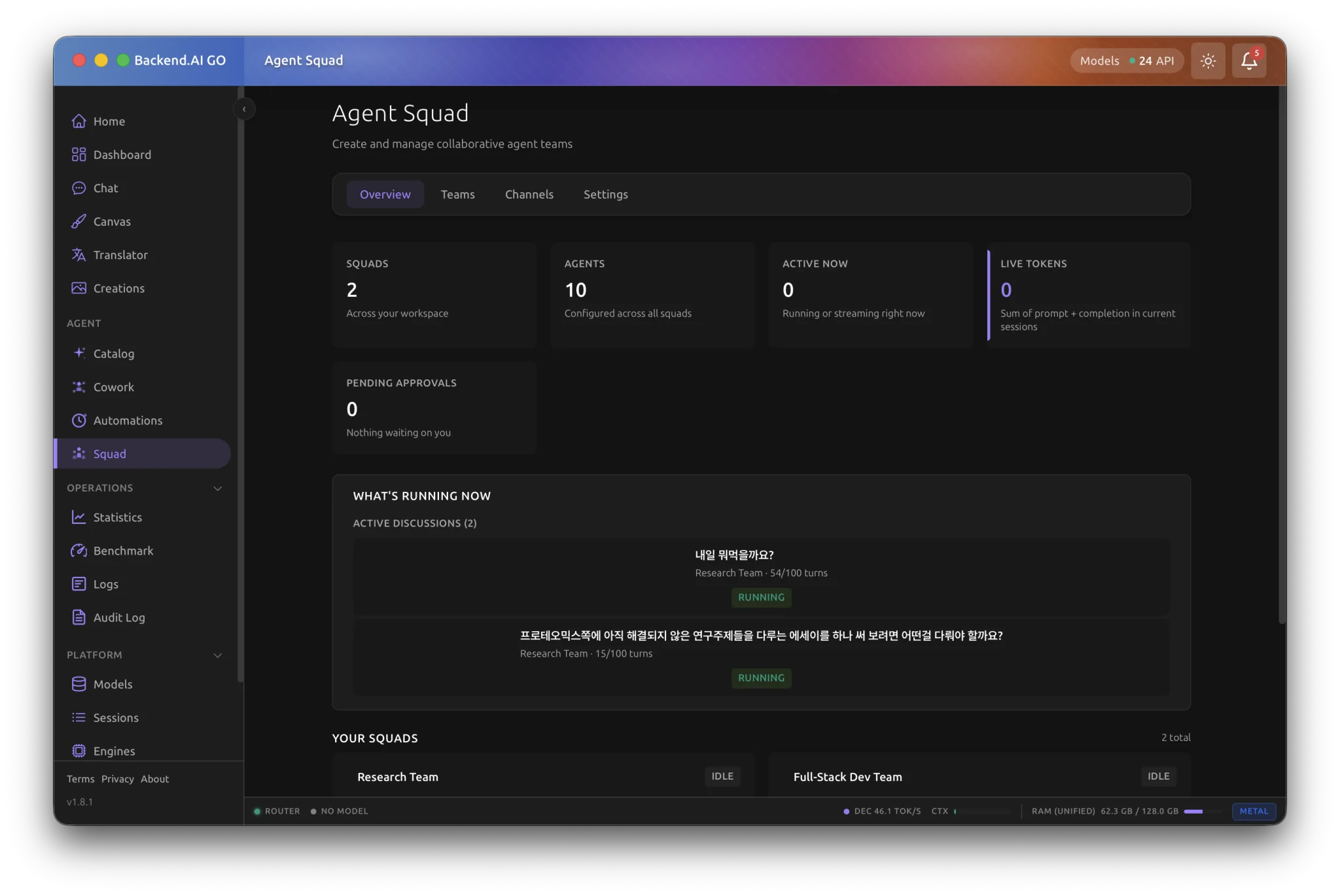Open the Home page icon
Screen dimensions: 1340x896
(79, 121)
